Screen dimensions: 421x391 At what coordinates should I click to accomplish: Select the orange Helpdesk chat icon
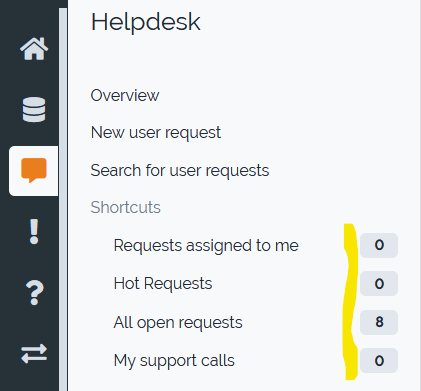coord(34,170)
